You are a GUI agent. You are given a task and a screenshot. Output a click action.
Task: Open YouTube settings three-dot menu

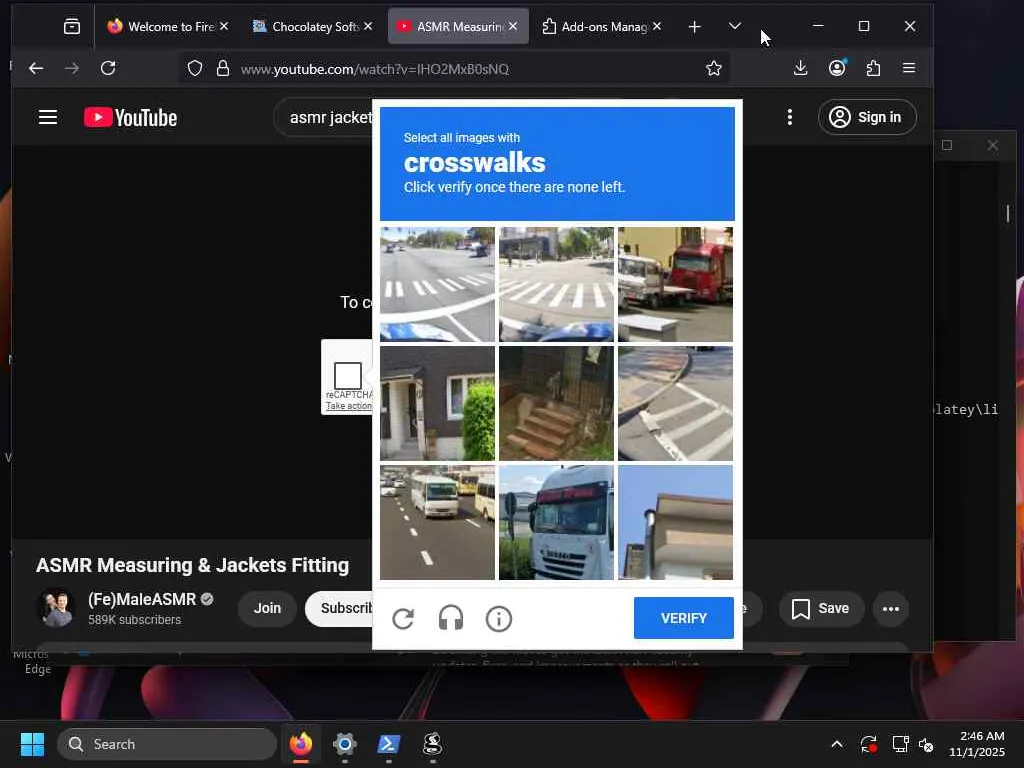pos(790,117)
